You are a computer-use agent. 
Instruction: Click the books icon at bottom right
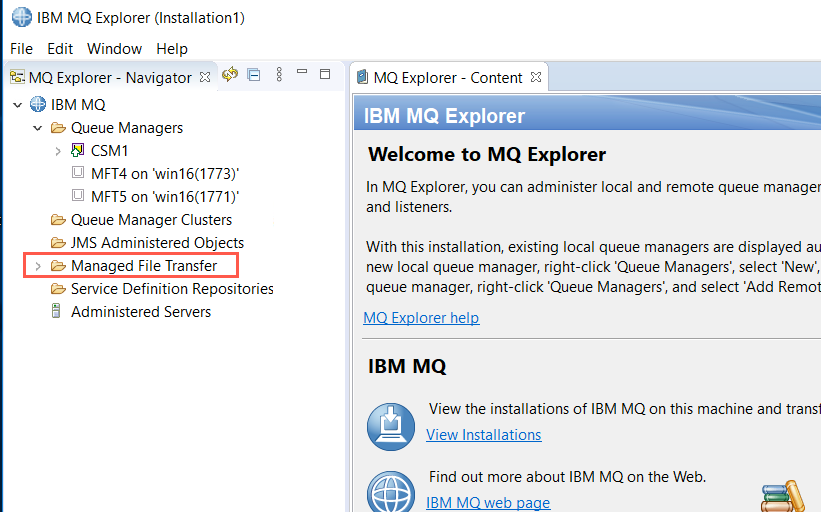click(783, 497)
